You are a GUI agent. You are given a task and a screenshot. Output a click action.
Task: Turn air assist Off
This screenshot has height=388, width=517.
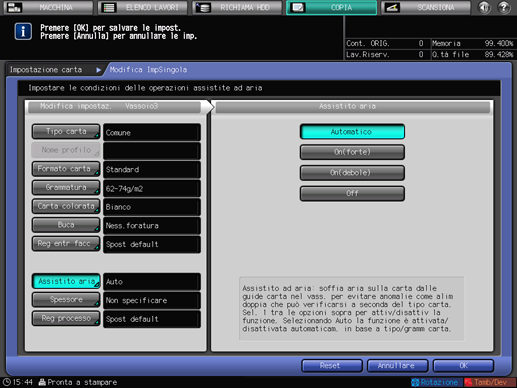352,193
